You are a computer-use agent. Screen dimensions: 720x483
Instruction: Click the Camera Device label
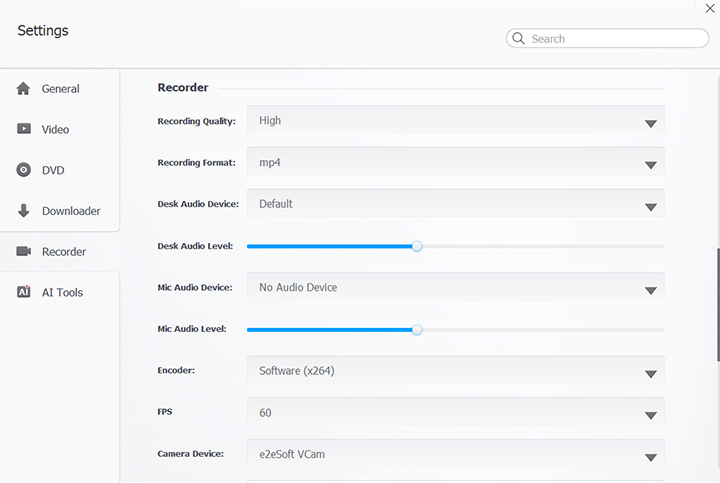coord(191,454)
